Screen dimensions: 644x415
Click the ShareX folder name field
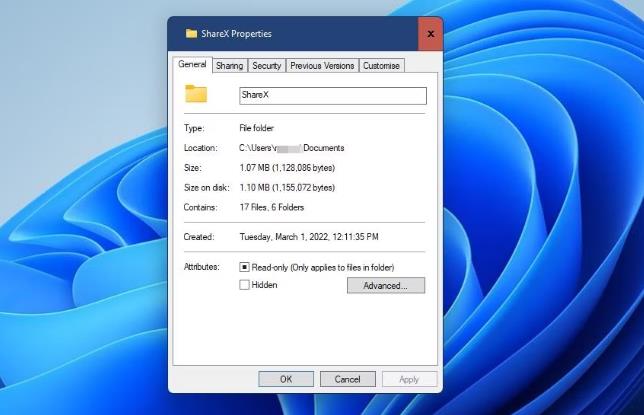pyautogui.click(x=333, y=95)
